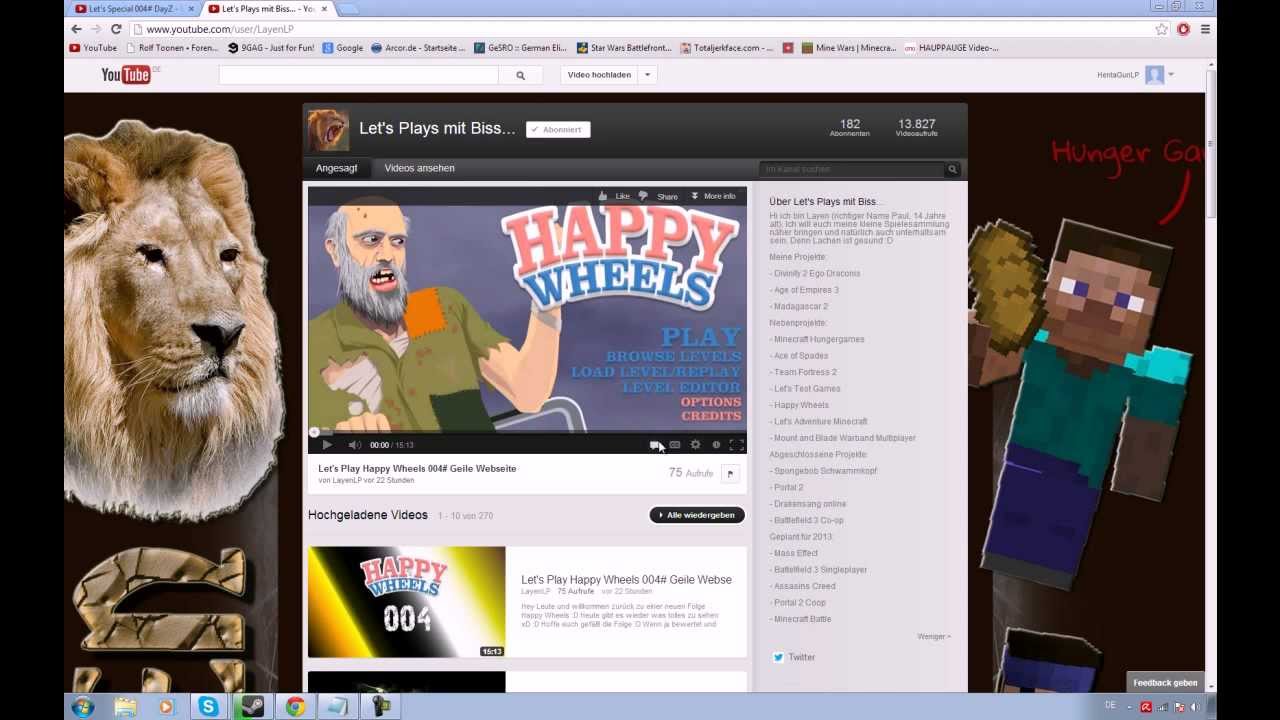Toggle the Abonniert subscription button

[x=558, y=129]
